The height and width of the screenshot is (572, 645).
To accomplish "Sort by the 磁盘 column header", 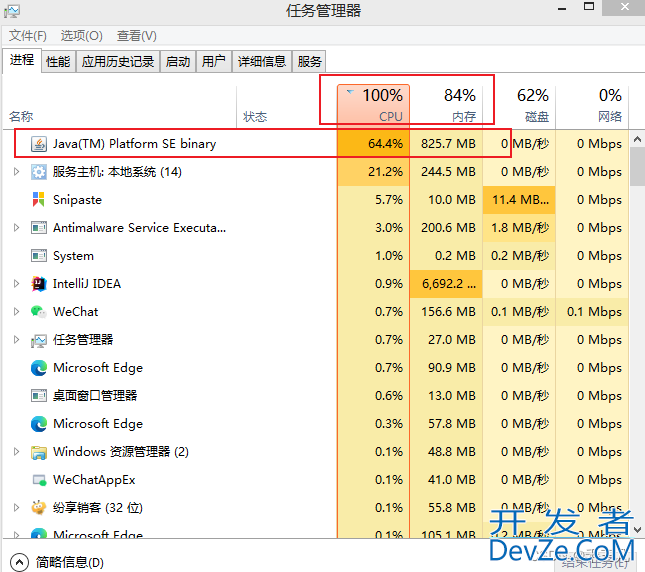I will point(519,105).
